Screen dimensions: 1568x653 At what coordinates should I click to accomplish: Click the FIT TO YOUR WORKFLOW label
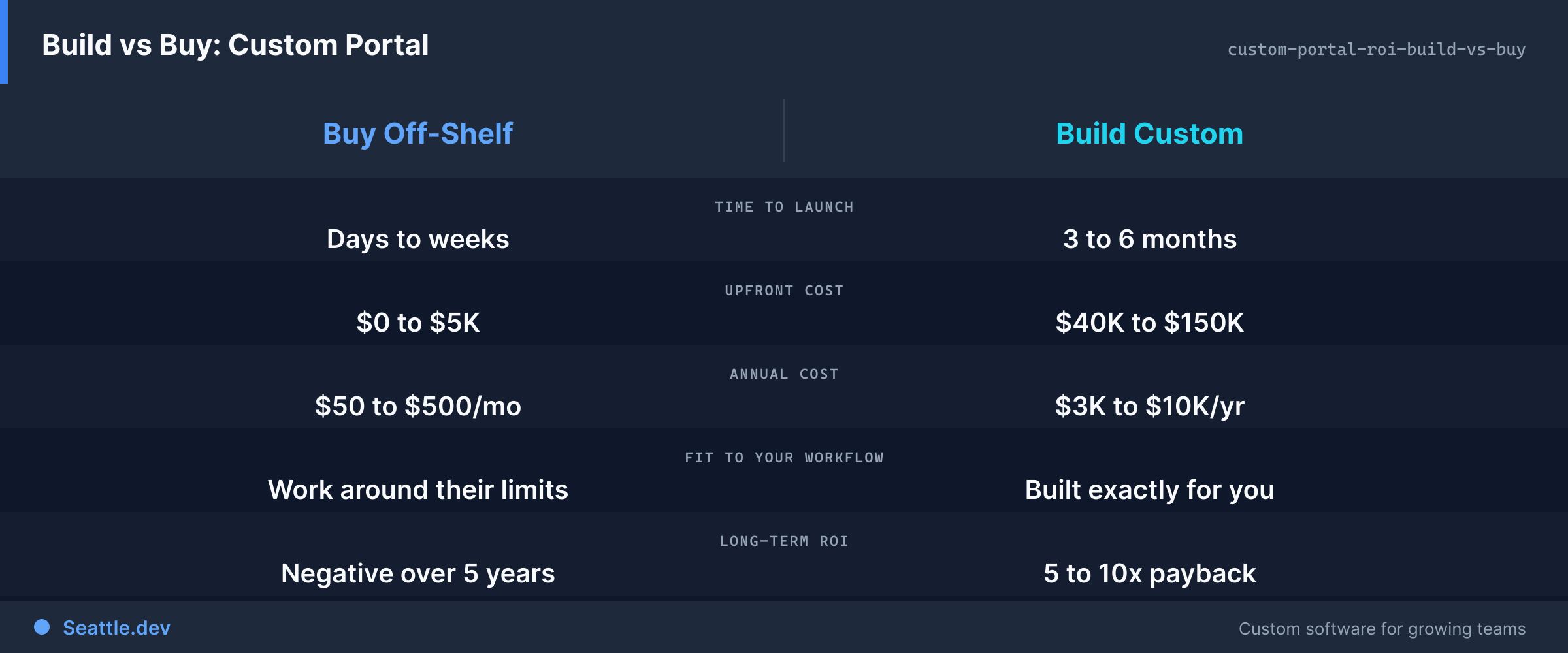[x=784, y=458]
